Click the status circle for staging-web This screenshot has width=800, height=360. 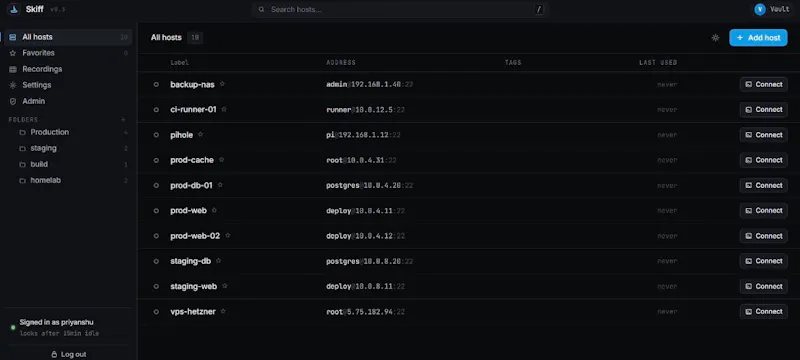(156, 287)
